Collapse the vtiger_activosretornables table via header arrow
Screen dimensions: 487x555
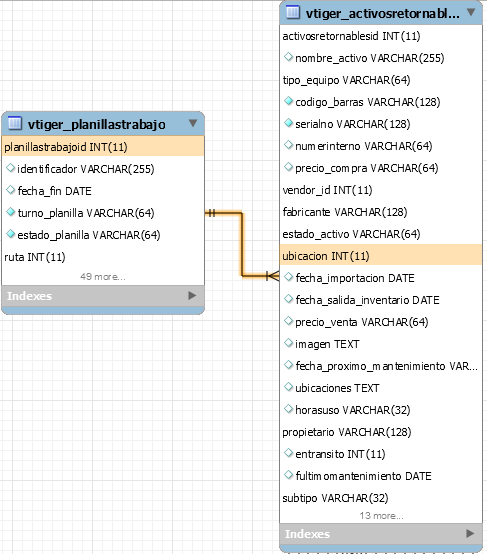coord(471,12)
